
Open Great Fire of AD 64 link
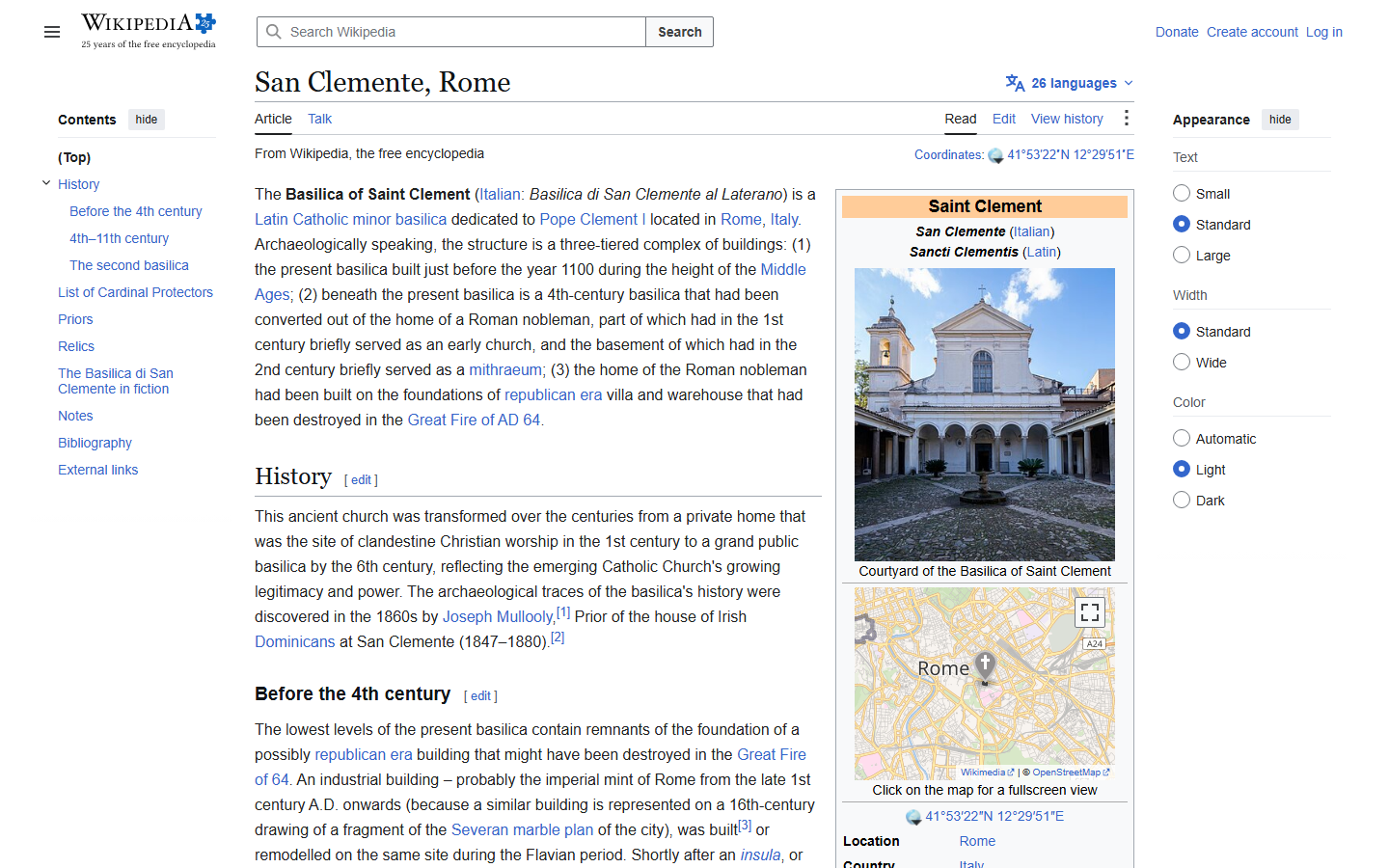point(474,420)
